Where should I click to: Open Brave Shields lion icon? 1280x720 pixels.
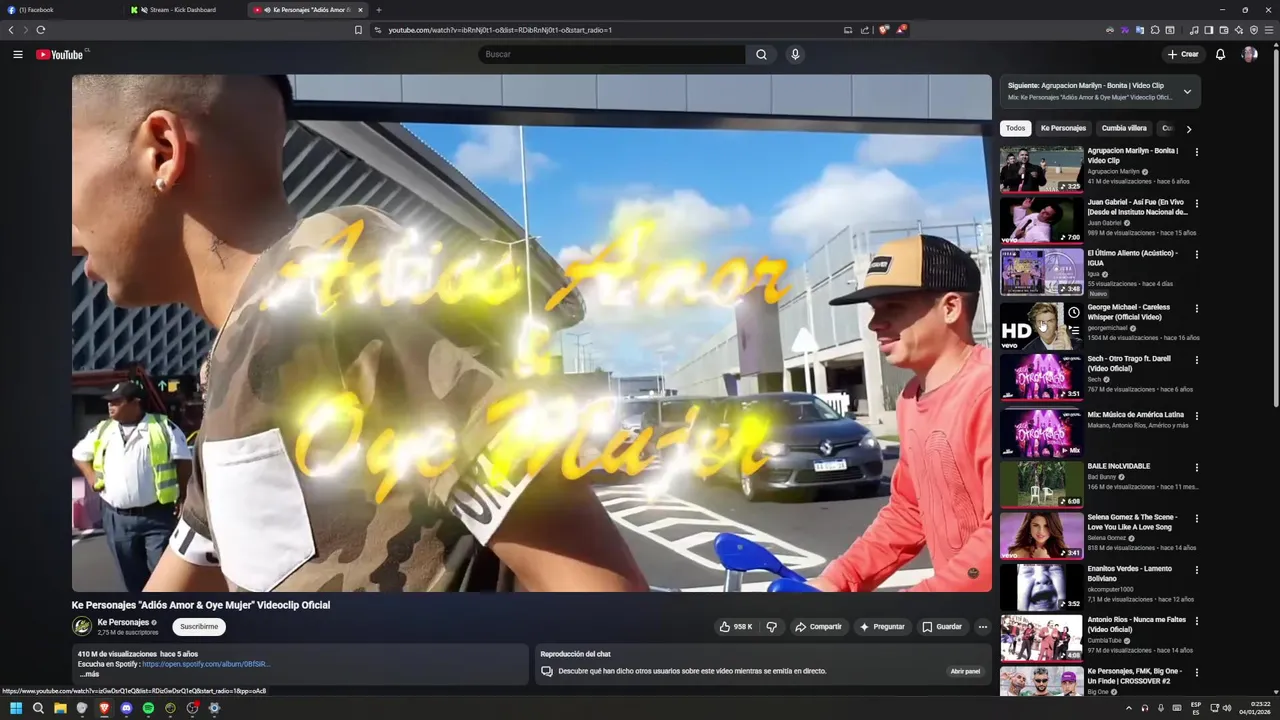tap(884, 30)
